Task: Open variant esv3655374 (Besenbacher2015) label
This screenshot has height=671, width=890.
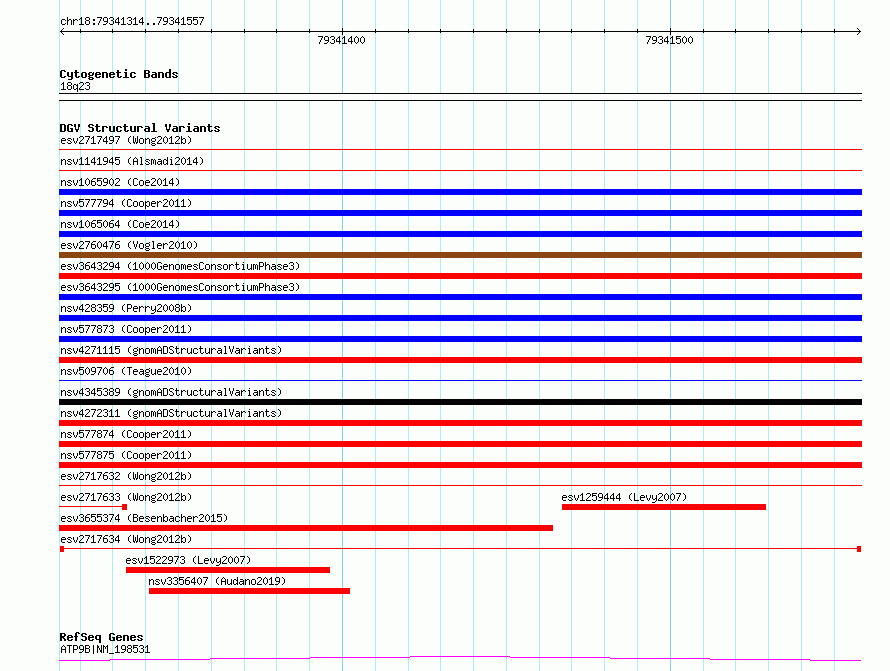Action: coord(144,518)
